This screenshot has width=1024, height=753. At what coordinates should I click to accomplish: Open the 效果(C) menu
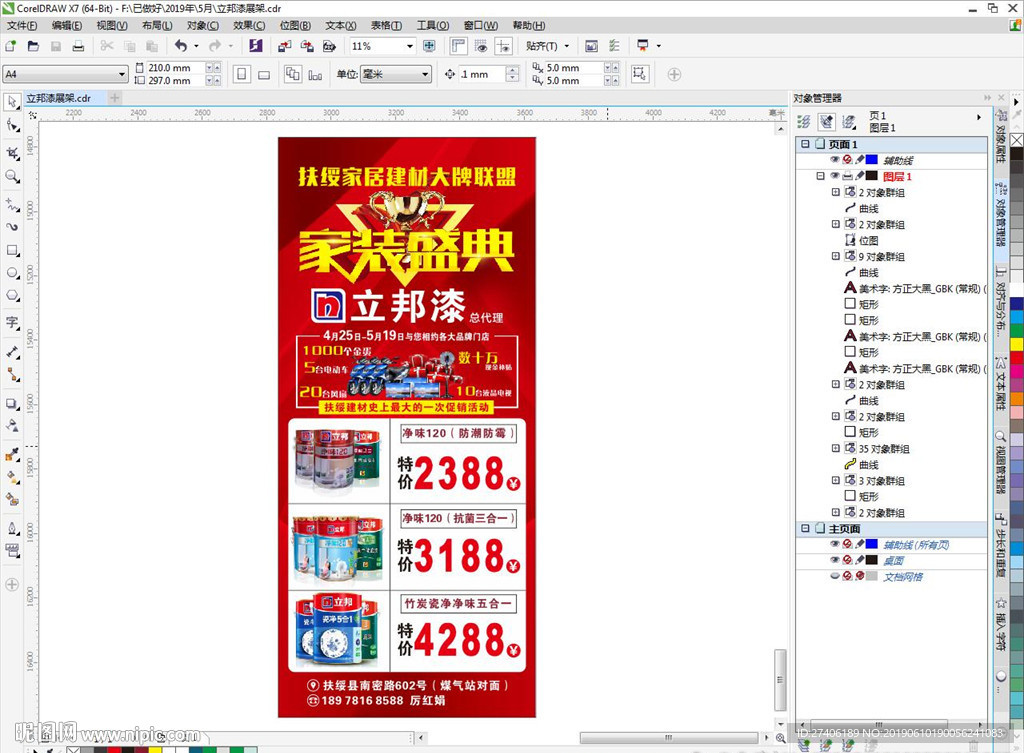tap(249, 25)
